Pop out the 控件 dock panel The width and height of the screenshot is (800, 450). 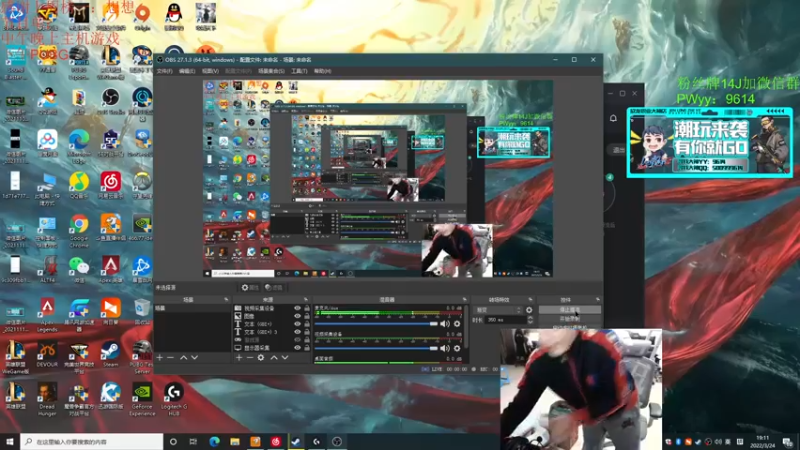597,299
